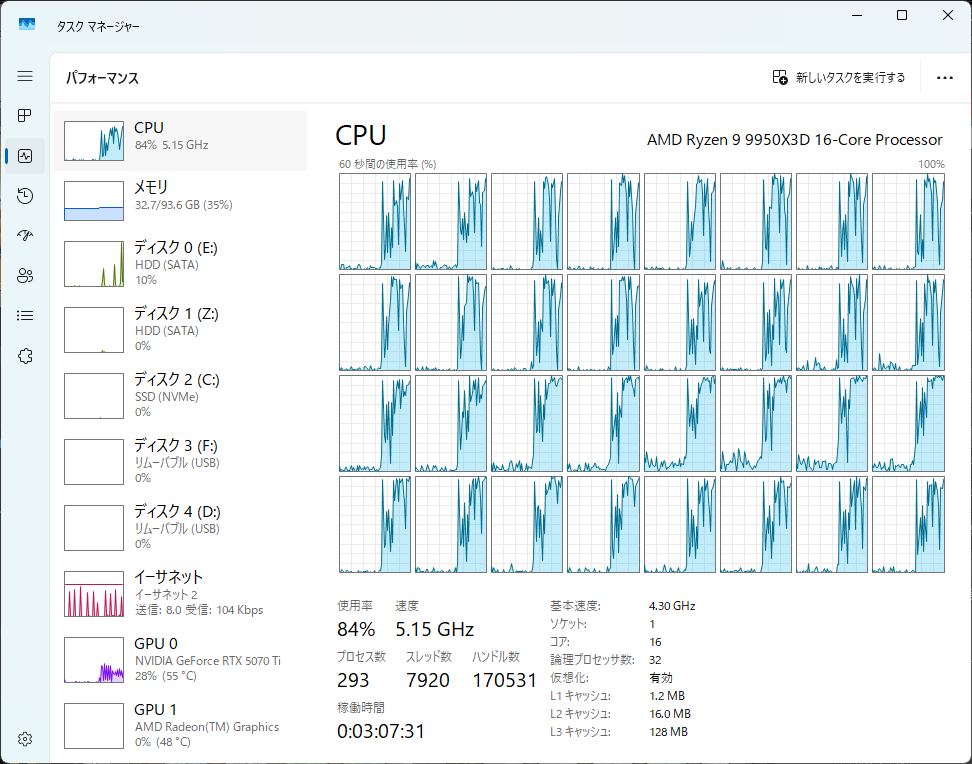Viewport: 972px width, 764px height.
Task: Click the ディスク 0 mini graph thumbnail
Action: click(x=94, y=264)
